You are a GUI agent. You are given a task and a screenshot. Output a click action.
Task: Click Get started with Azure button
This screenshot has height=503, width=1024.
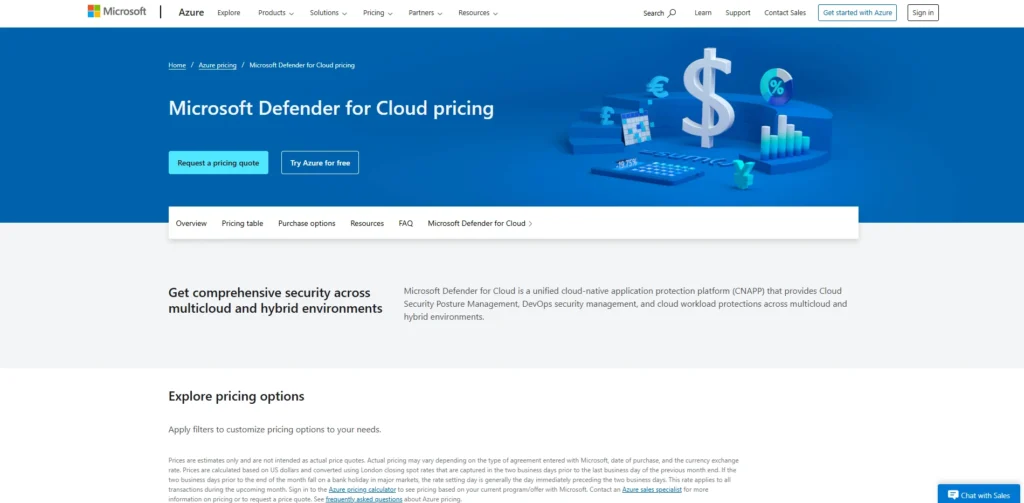tap(857, 12)
